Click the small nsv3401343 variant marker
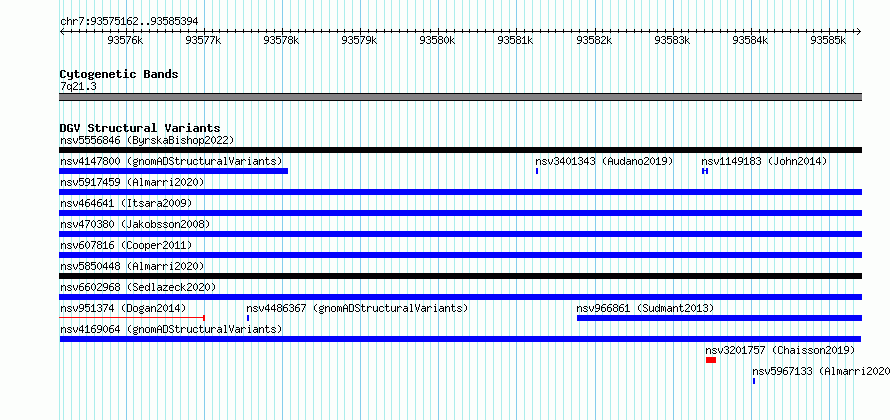Image resolution: width=890 pixels, height=420 pixels. pyautogui.click(x=537, y=171)
